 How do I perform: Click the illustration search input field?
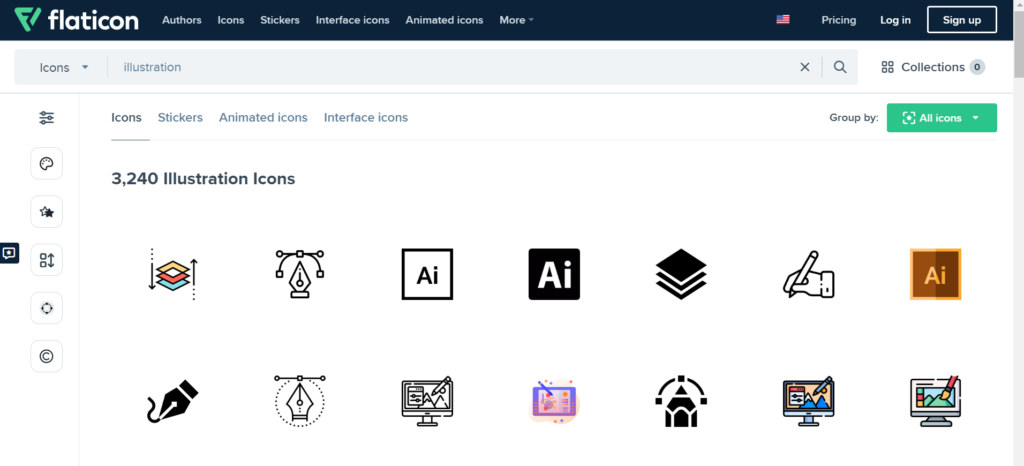[x=451, y=67]
